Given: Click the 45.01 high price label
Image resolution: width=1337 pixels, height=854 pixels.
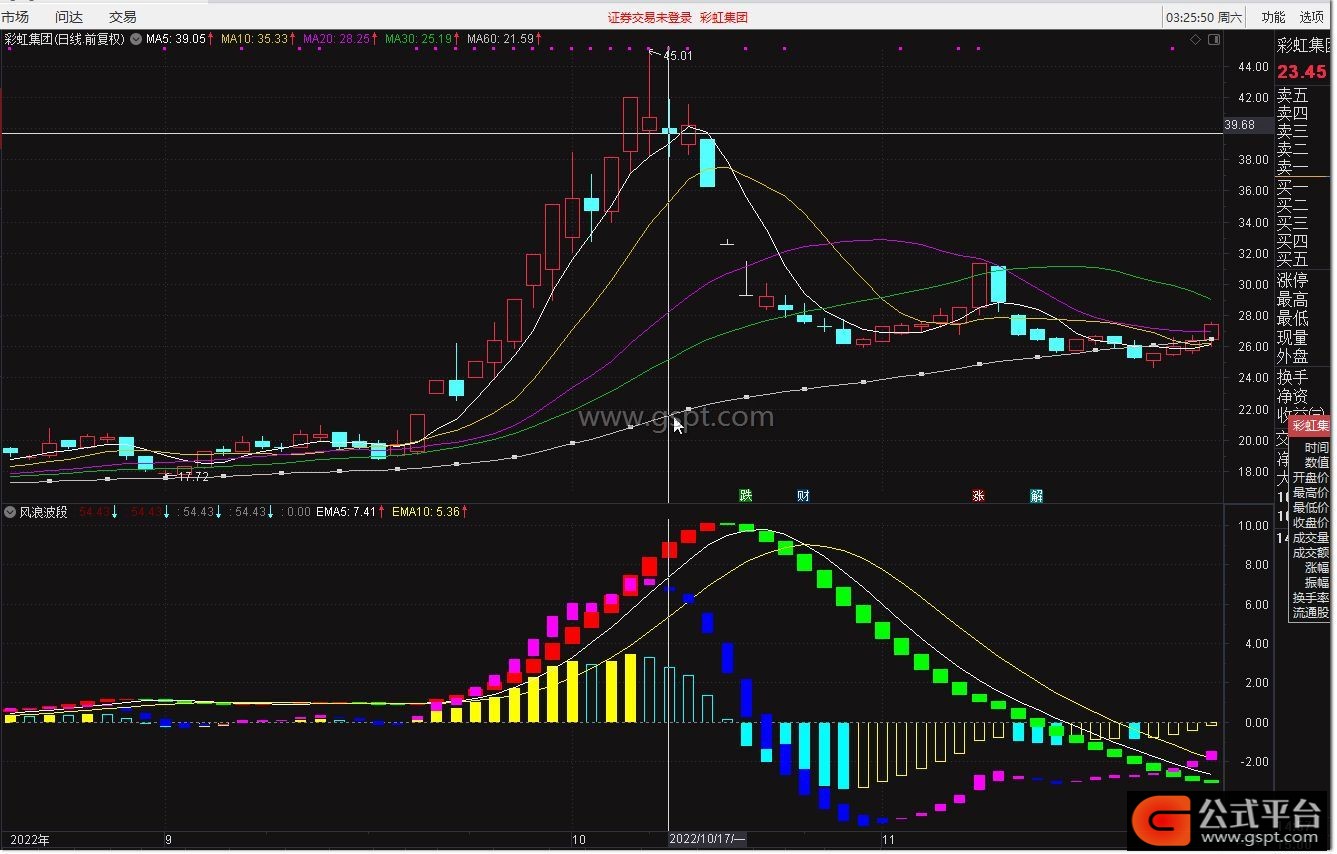Looking at the screenshot, I should tap(678, 56).
